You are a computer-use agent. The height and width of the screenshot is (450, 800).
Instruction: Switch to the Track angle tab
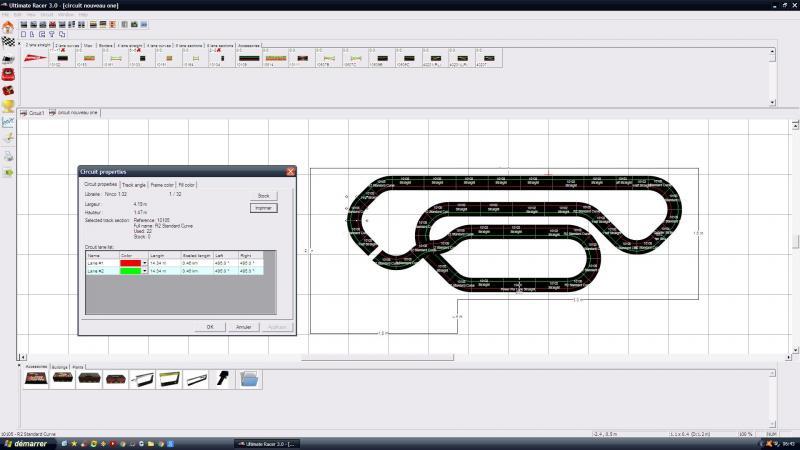pyautogui.click(x=134, y=185)
